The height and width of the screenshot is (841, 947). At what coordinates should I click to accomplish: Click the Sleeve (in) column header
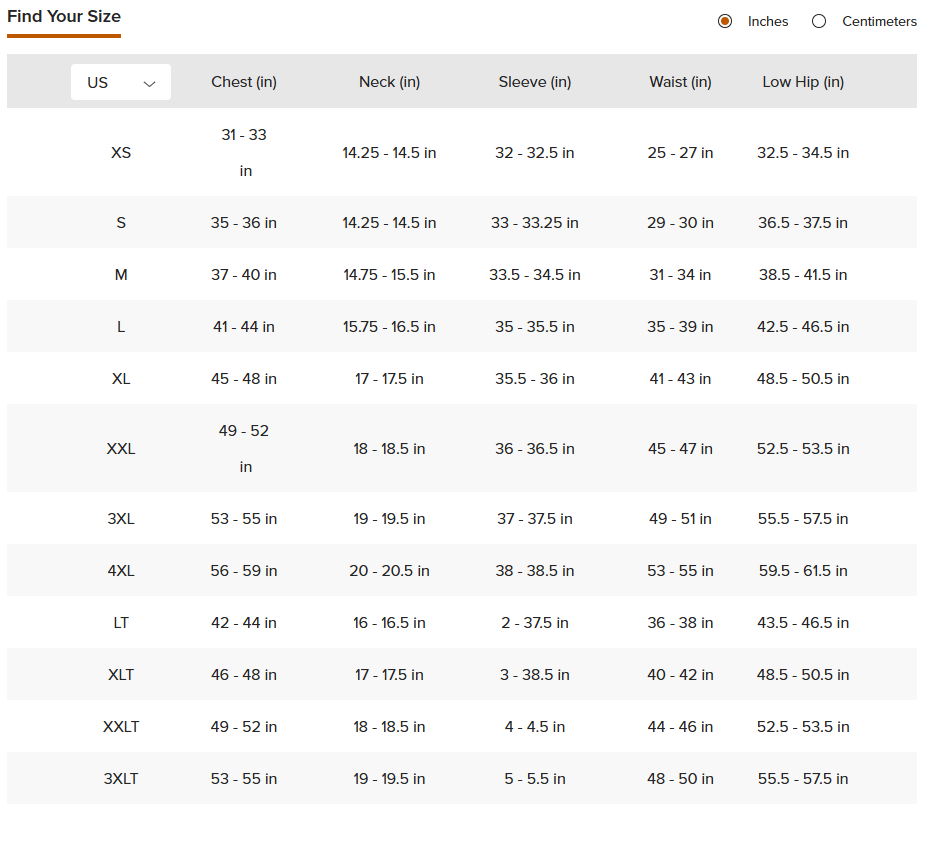534,82
